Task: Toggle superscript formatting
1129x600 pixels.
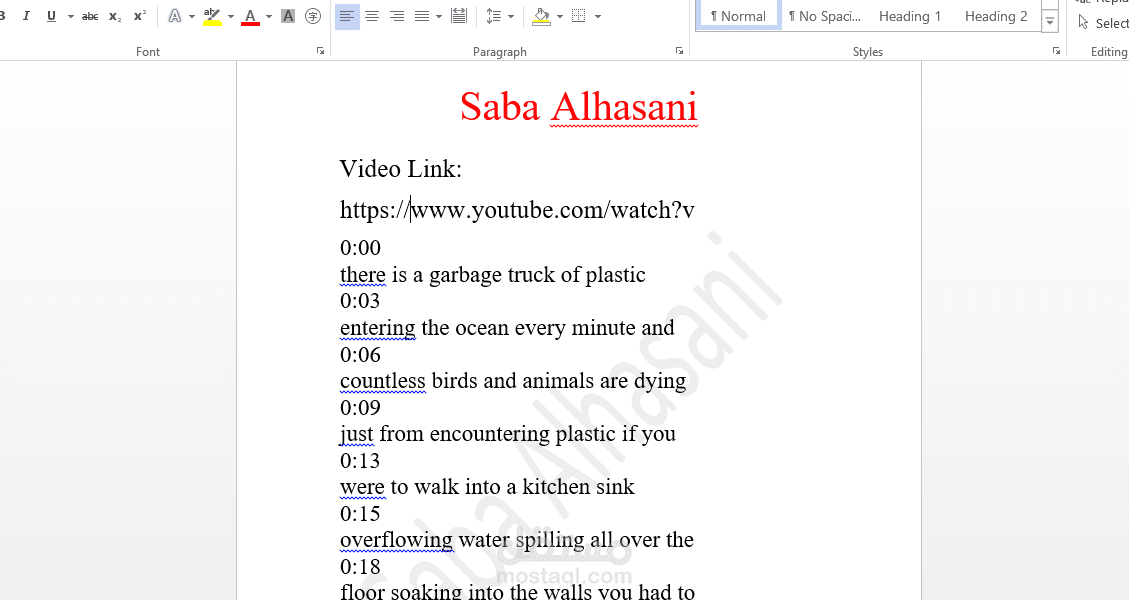Action: tap(140, 16)
